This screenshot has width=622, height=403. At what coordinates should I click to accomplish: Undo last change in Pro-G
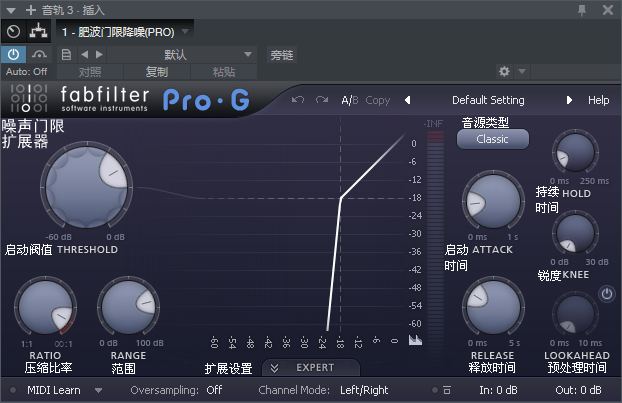click(x=298, y=100)
